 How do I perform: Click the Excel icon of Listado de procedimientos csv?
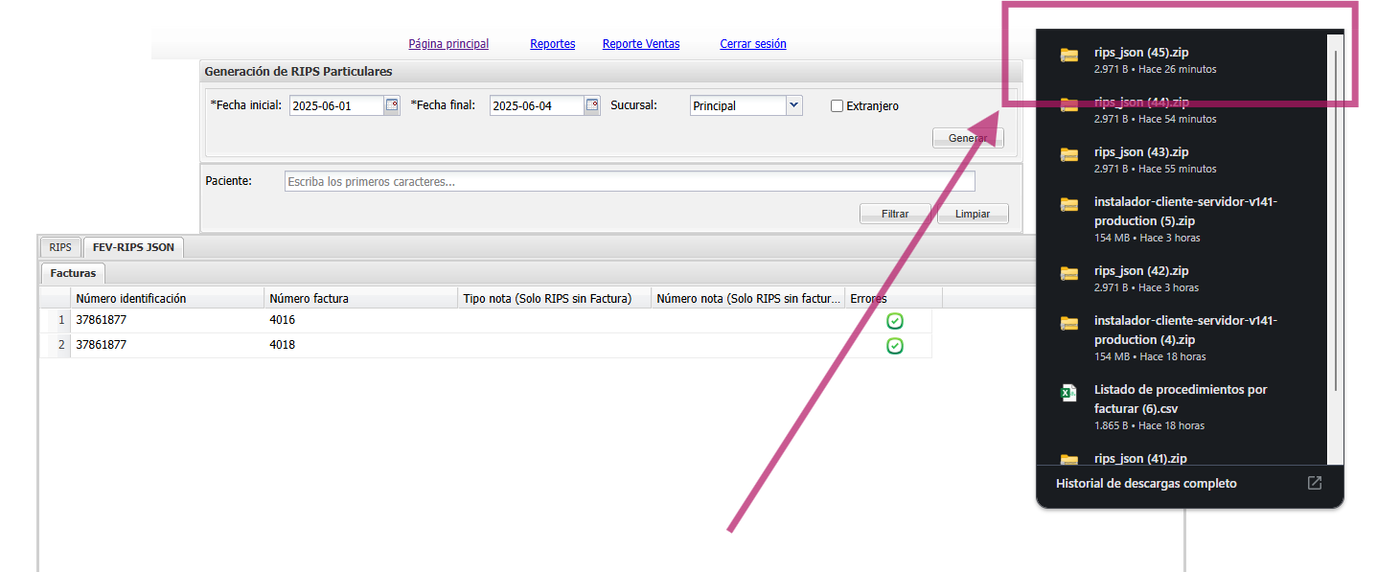pyautogui.click(x=1069, y=393)
